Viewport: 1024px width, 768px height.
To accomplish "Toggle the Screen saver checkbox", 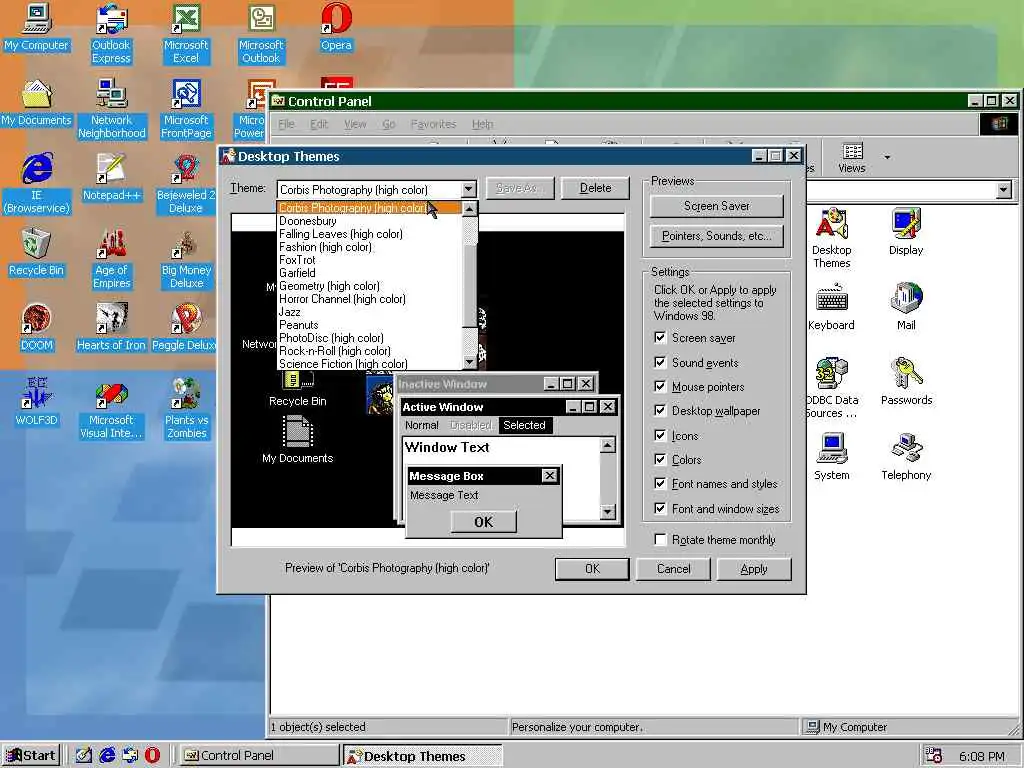I will coord(660,338).
